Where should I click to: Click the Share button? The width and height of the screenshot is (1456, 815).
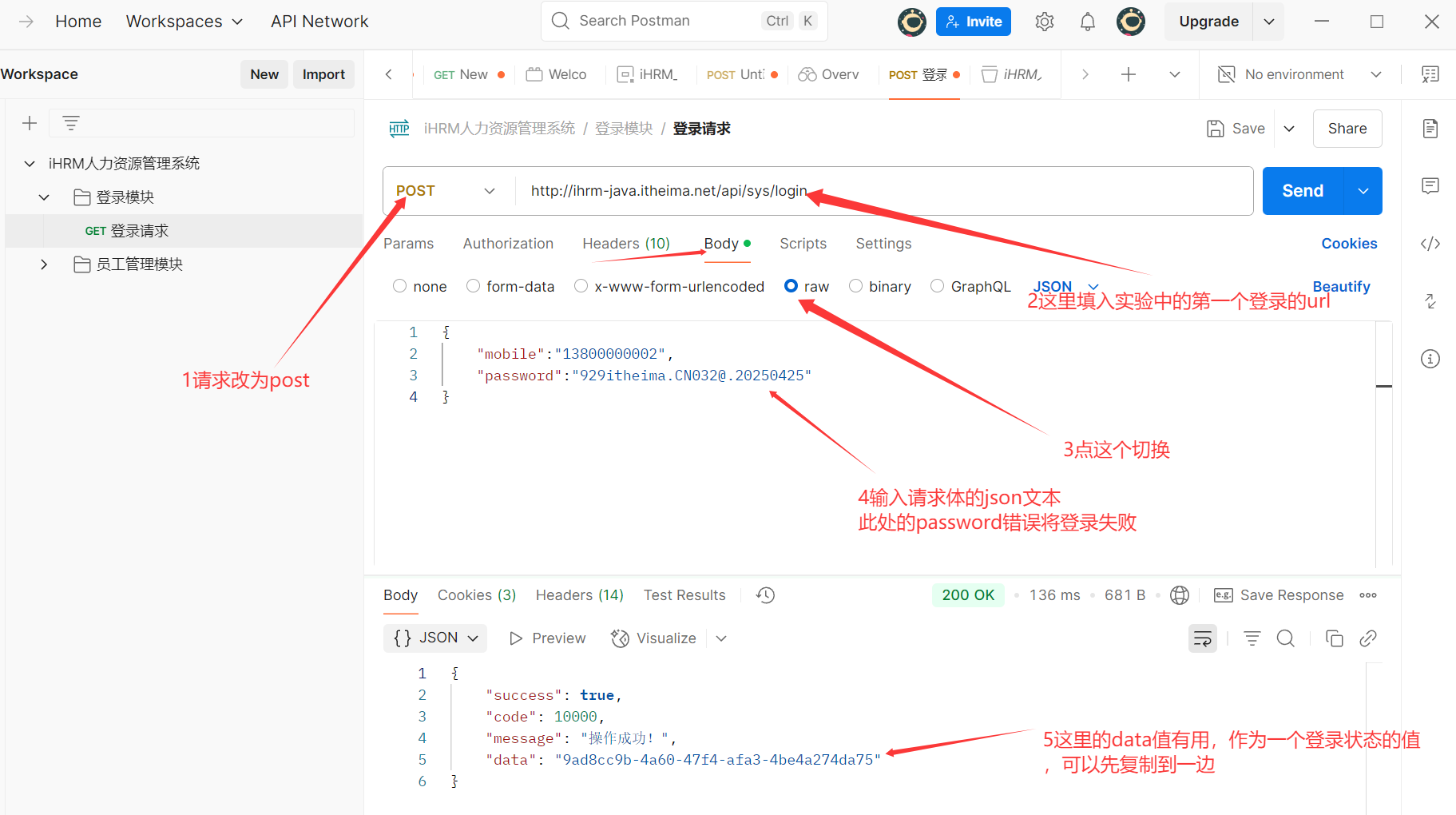click(x=1347, y=129)
